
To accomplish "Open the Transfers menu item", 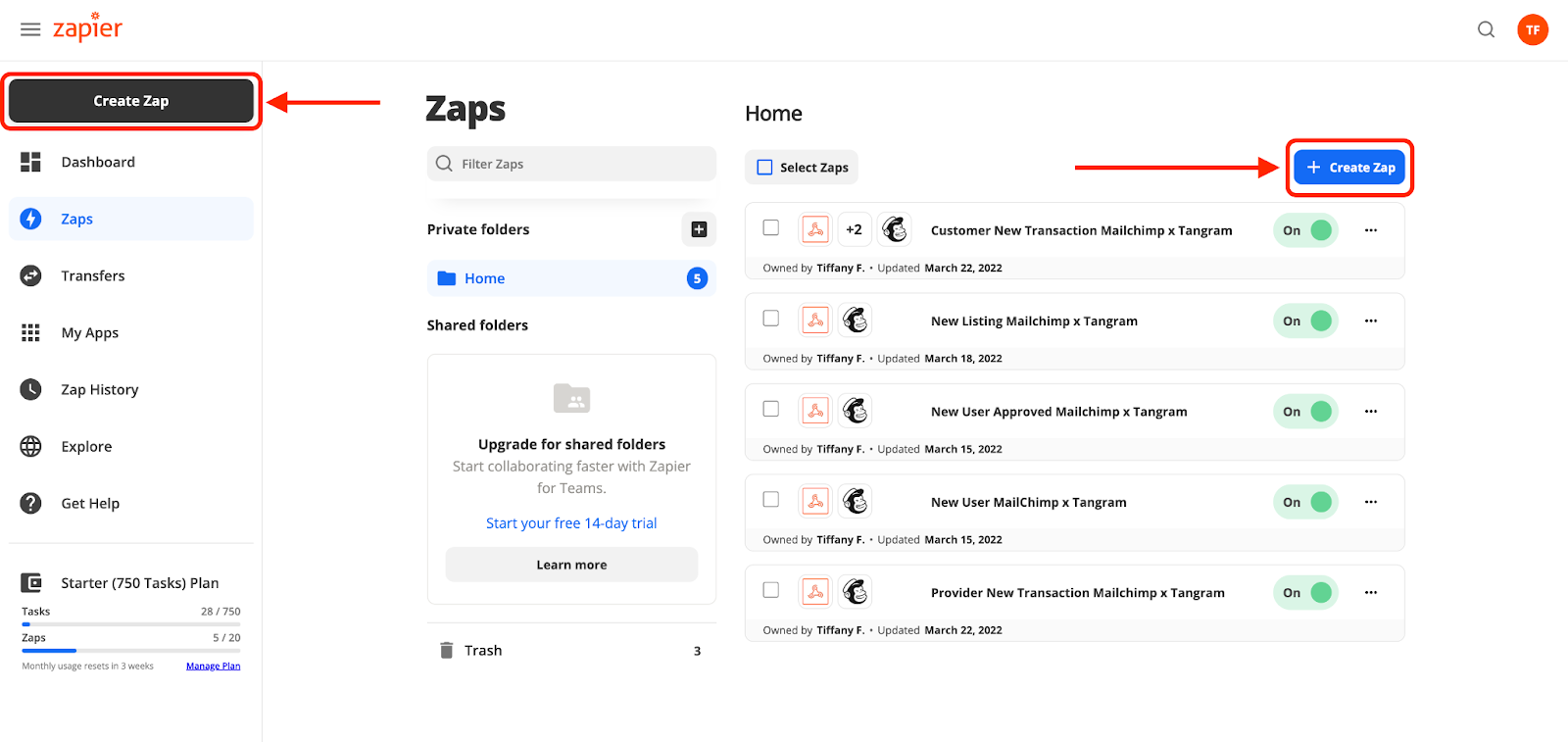I will [131, 275].
